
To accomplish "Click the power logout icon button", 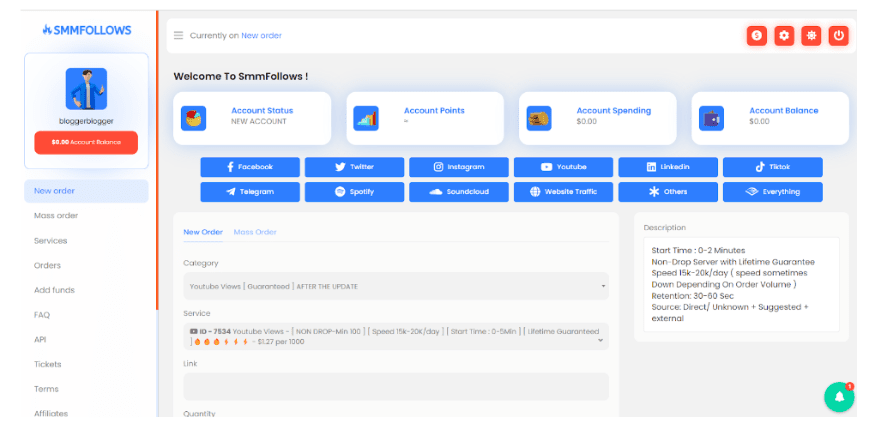I will coord(839,36).
